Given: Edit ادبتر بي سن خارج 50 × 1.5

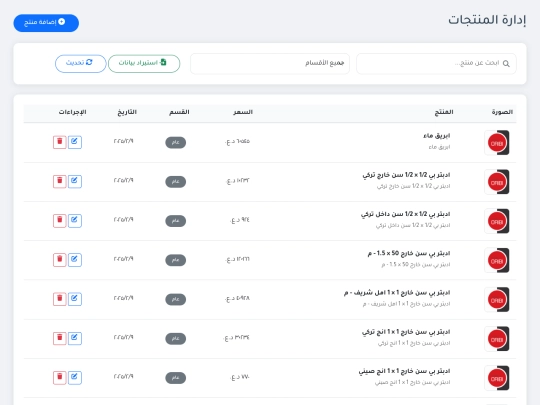Looking at the screenshot, I should (75, 260).
